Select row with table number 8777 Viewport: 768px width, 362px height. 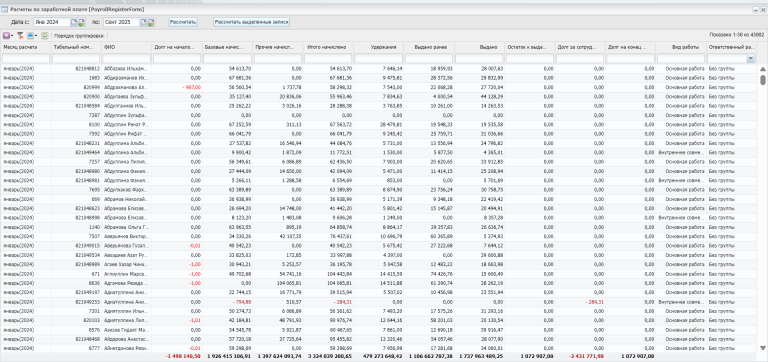pyautogui.click(x=379, y=348)
